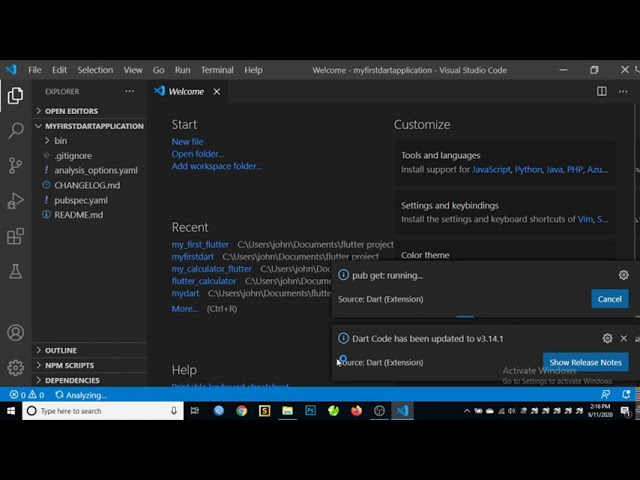Image resolution: width=640 pixels, height=480 pixels.
Task: Collapse MYFIRSTDARTAPPLICATION folder section
Action: [x=90, y=126]
